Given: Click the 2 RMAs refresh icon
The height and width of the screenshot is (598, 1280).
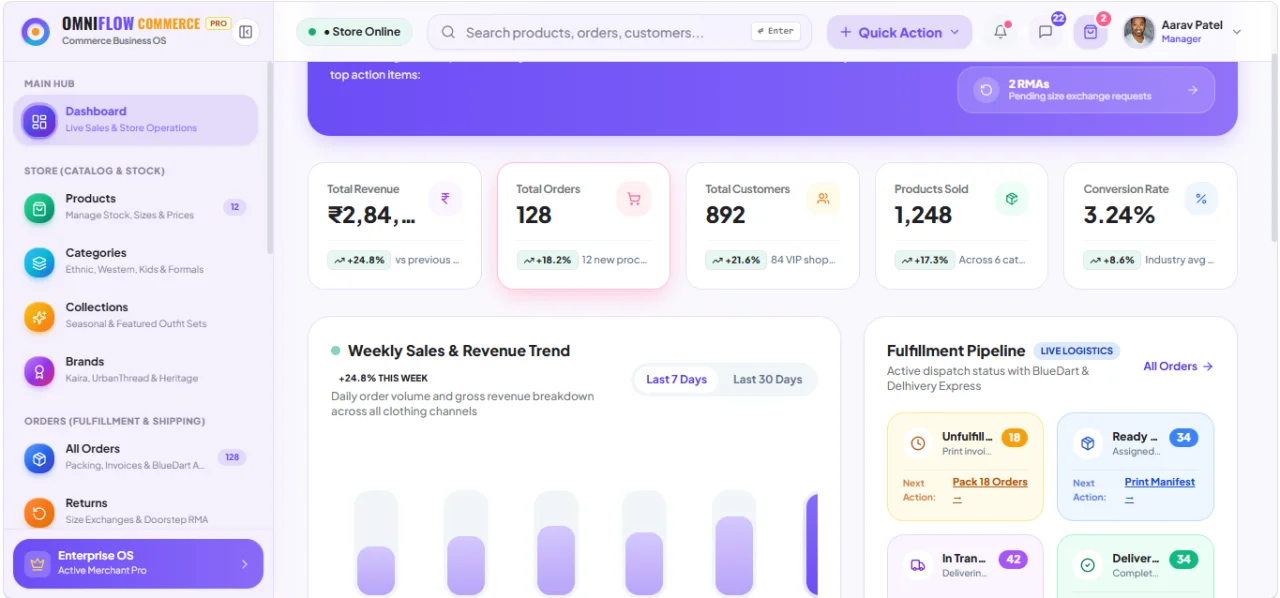Looking at the screenshot, I should (986, 90).
